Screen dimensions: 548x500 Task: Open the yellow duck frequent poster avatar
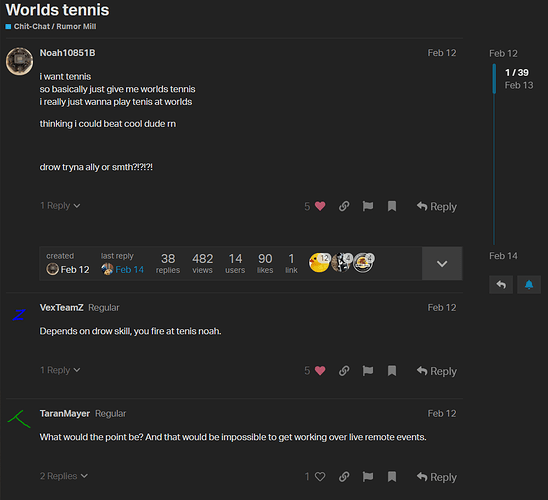click(319, 262)
